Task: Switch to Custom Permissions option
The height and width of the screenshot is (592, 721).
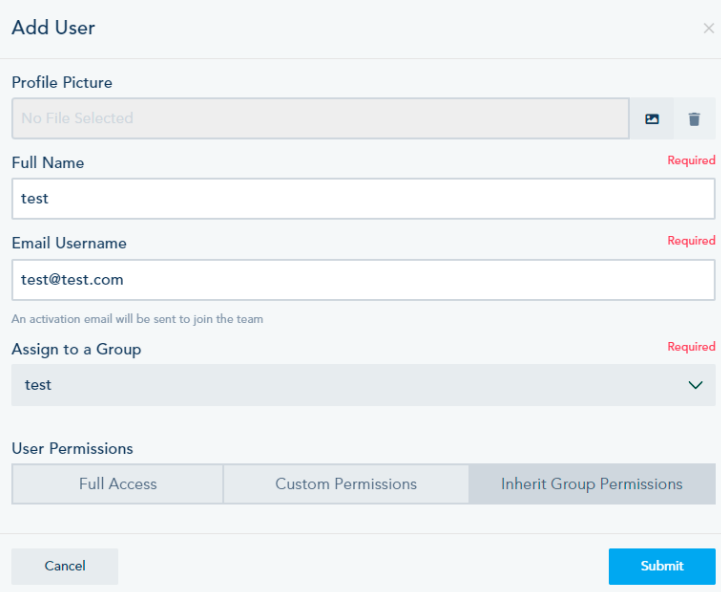Action: tap(346, 484)
